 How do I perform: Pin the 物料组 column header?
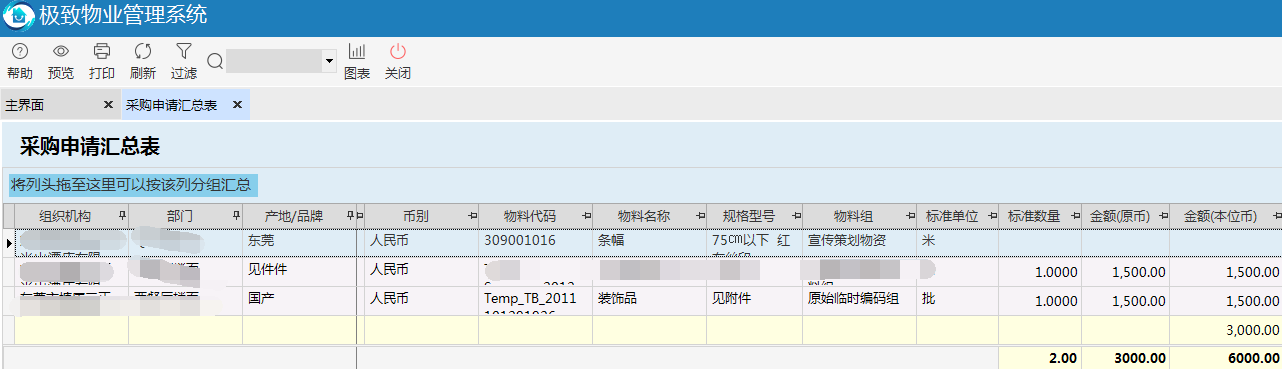point(910,216)
